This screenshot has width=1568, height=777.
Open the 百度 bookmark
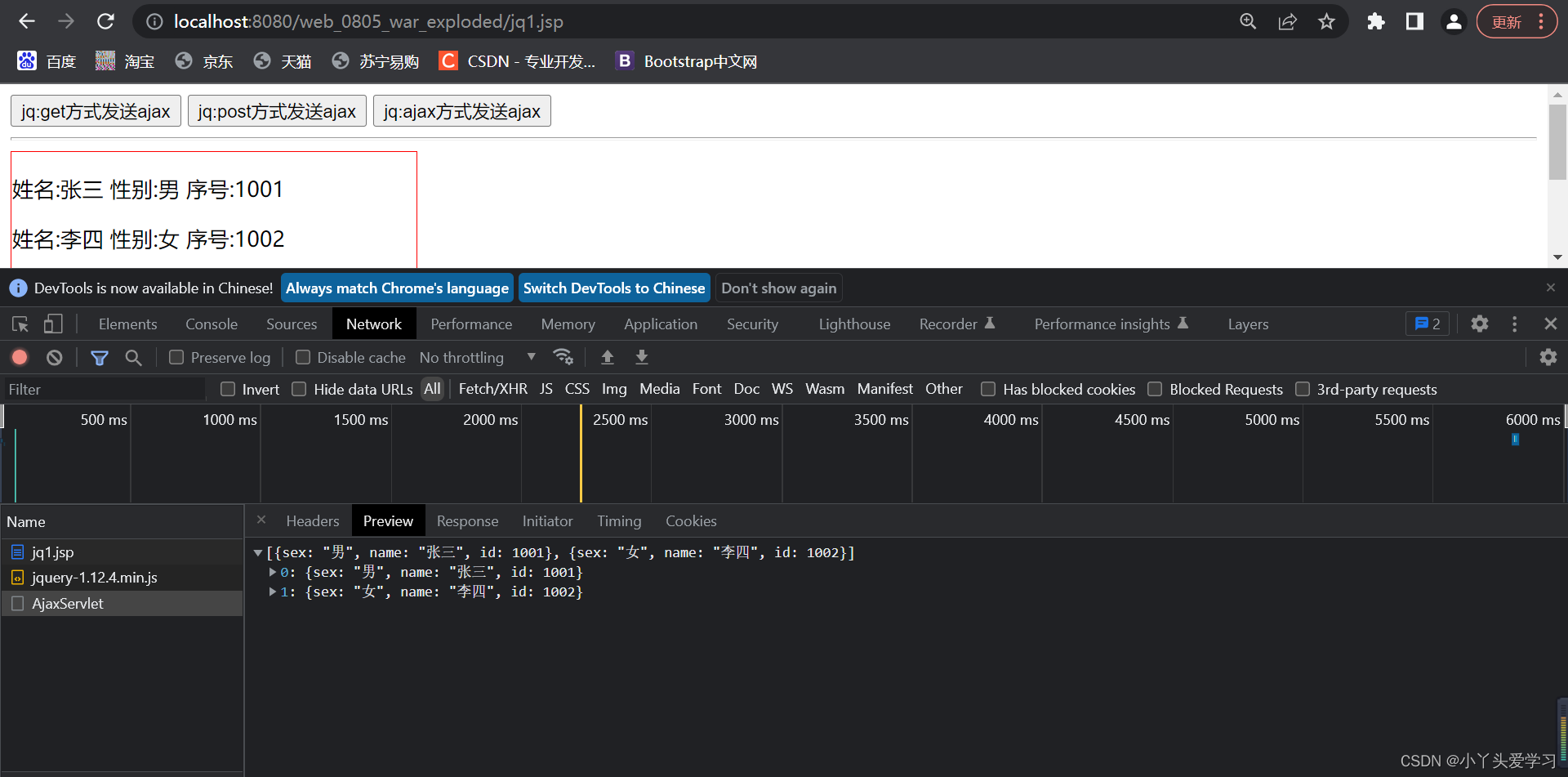click(47, 61)
